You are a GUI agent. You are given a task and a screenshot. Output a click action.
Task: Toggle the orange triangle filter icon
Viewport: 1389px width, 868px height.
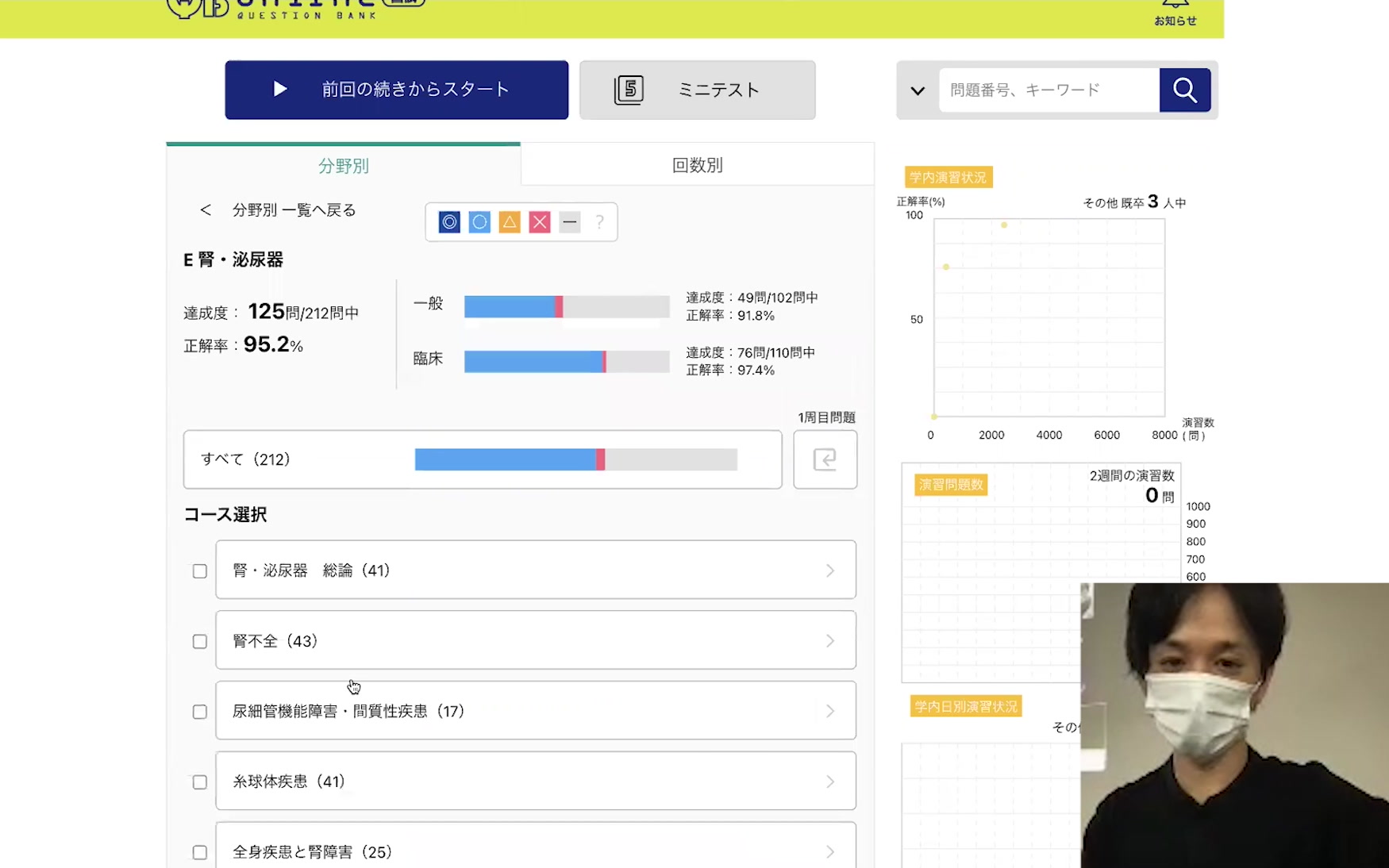(x=510, y=222)
